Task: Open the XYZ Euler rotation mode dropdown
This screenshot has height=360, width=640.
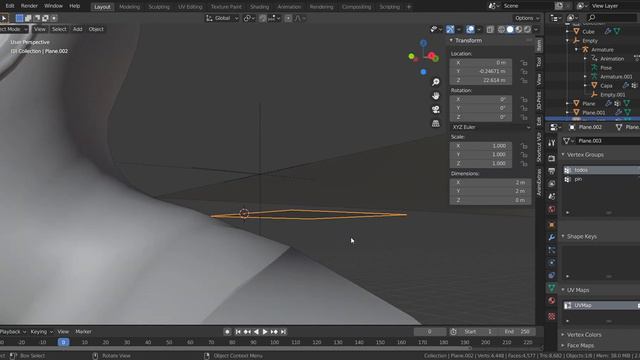Action: (x=491, y=127)
